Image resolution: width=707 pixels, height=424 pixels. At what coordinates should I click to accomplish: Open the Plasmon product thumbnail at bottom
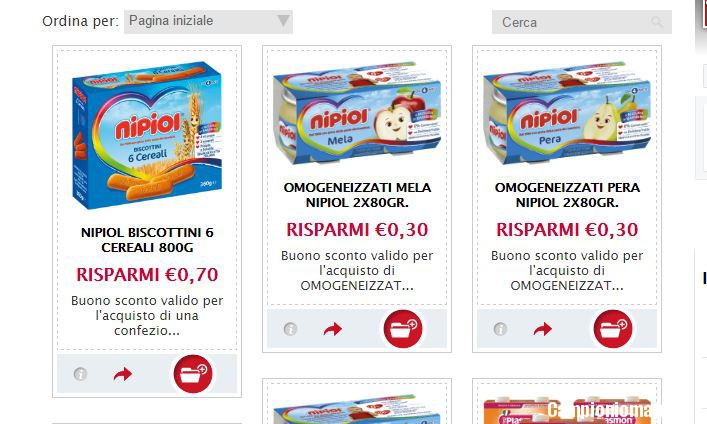(x=567, y=410)
